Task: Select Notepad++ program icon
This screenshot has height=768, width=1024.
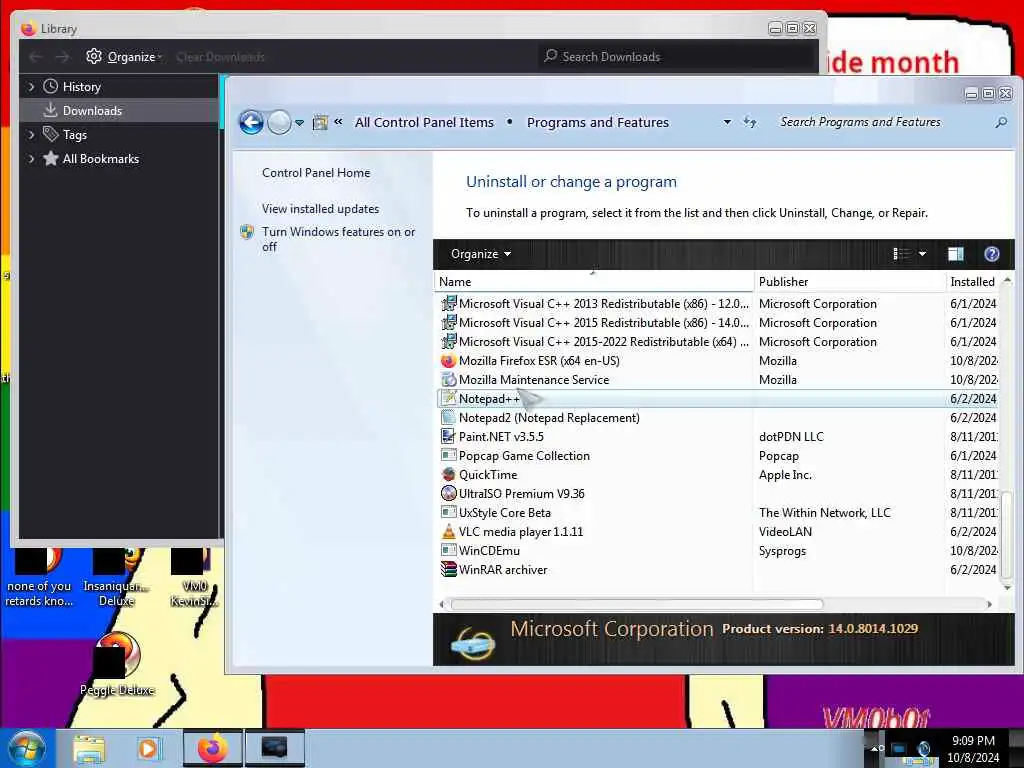Action: [449, 398]
